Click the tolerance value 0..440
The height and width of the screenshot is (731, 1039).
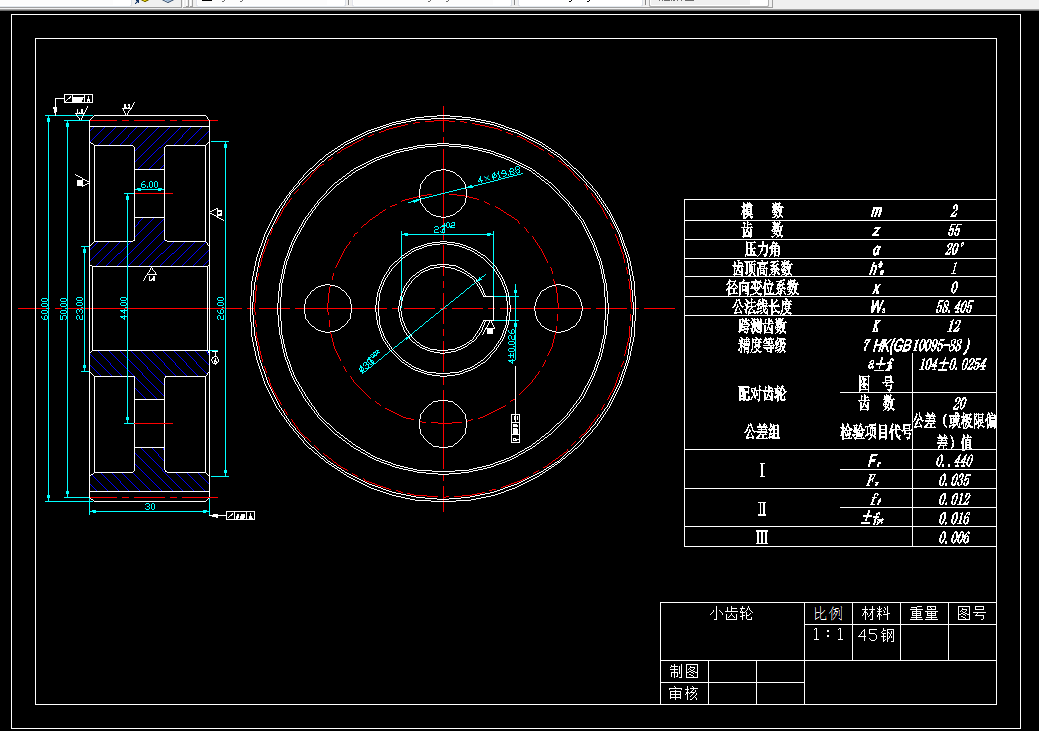(954, 461)
